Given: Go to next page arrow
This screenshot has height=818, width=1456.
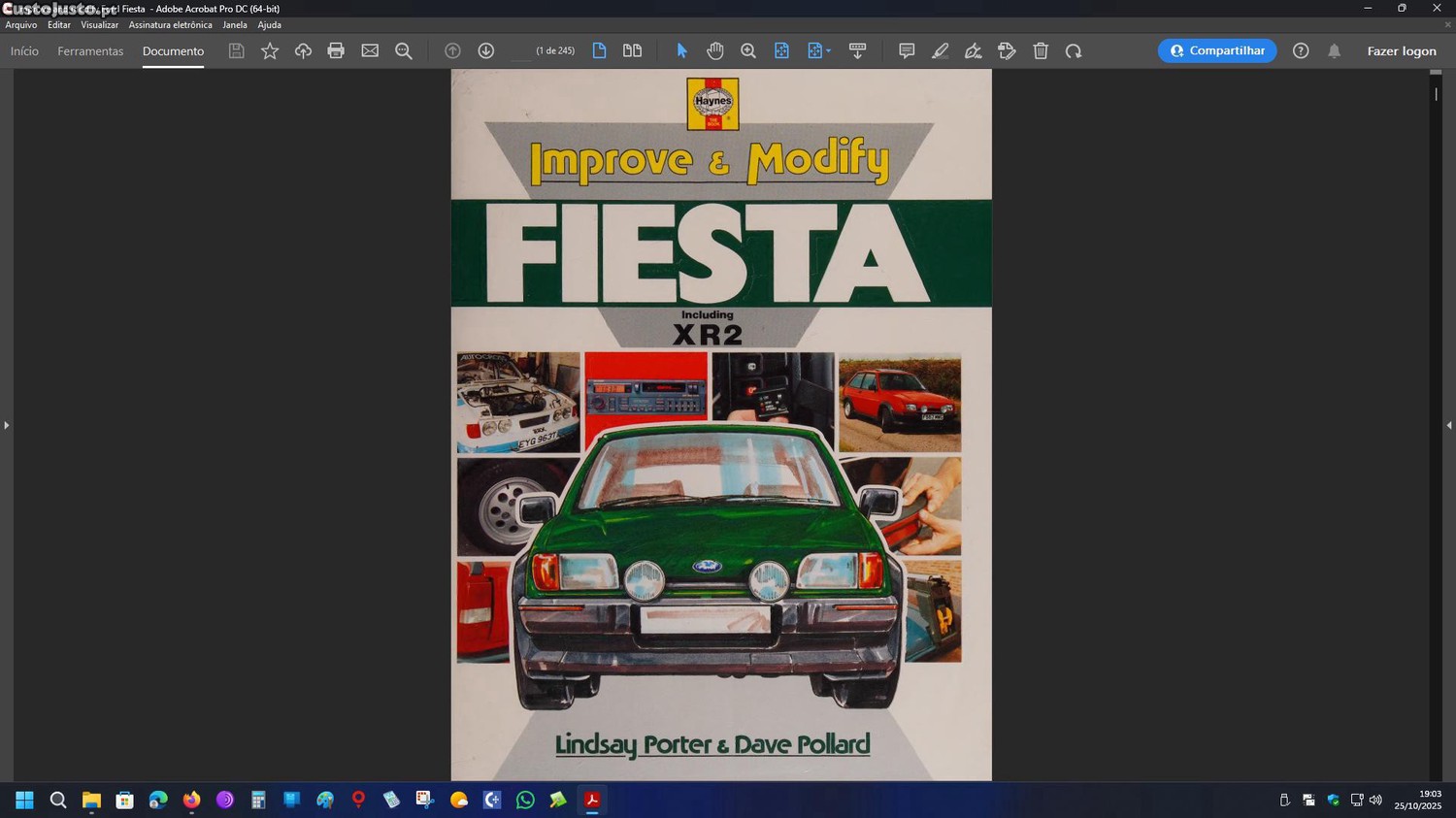Looking at the screenshot, I should click(x=486, y=50).
